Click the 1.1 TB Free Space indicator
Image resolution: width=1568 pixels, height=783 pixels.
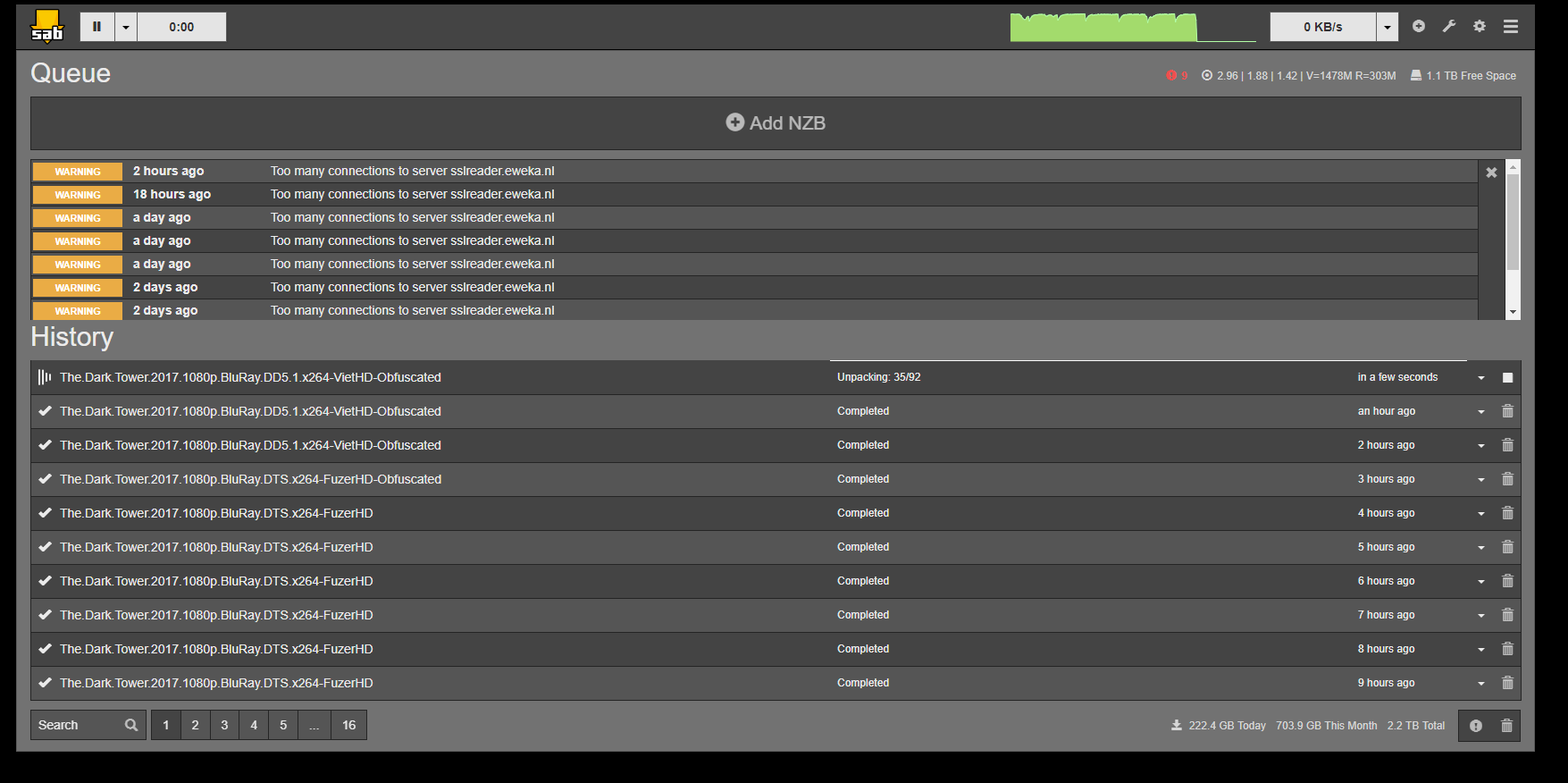(1463, 76)
